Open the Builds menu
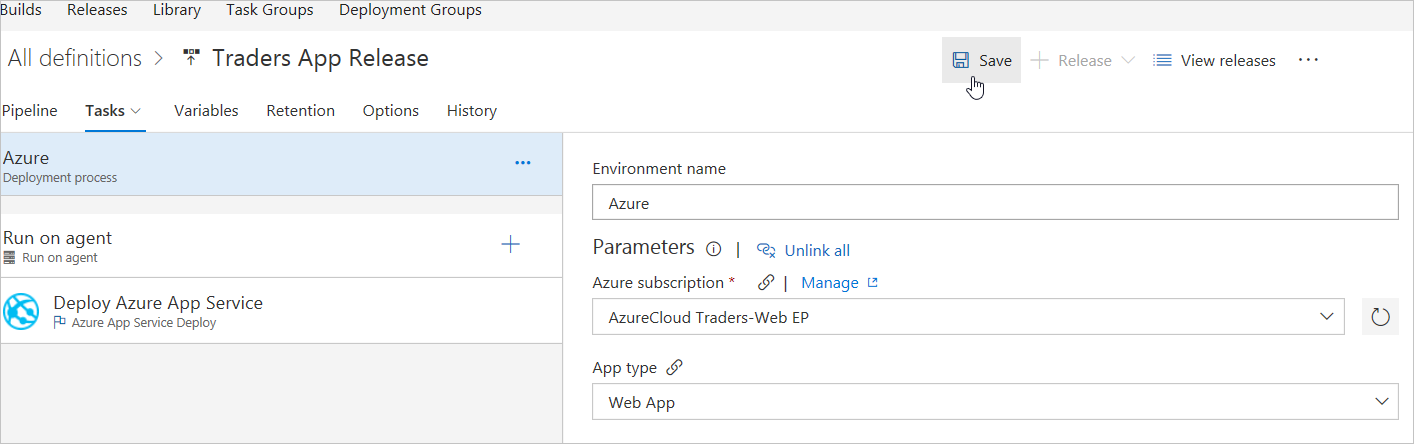 click(x=21, y=10)
